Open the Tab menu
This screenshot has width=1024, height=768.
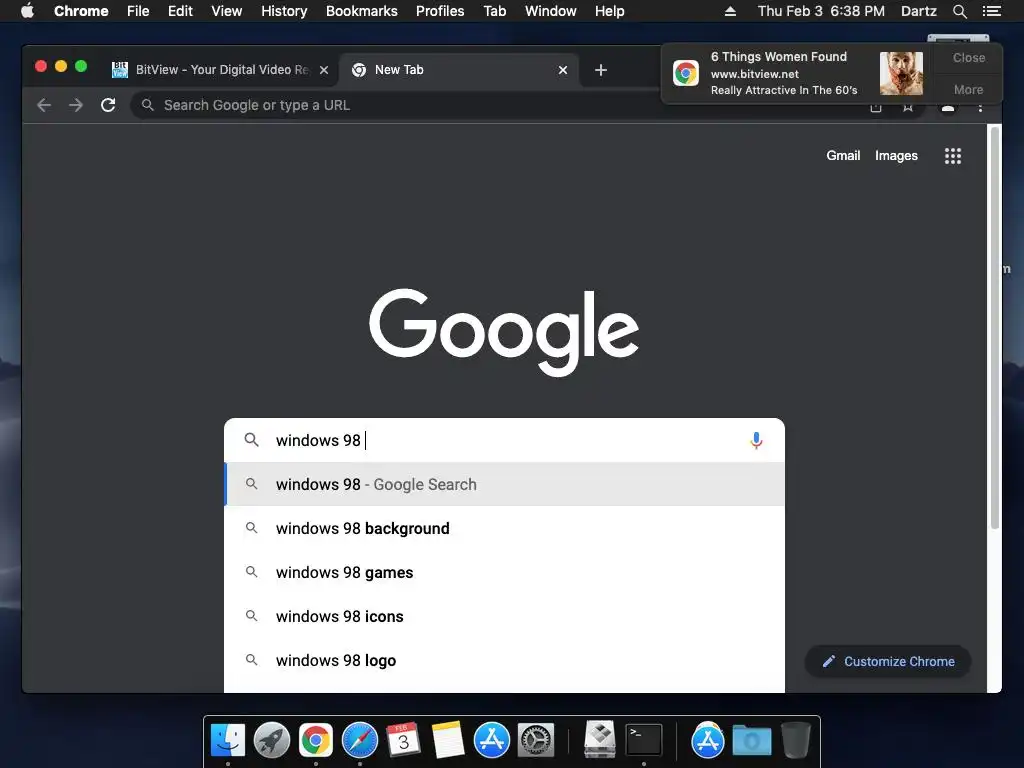pyautogui.click(x=494, y=11)
